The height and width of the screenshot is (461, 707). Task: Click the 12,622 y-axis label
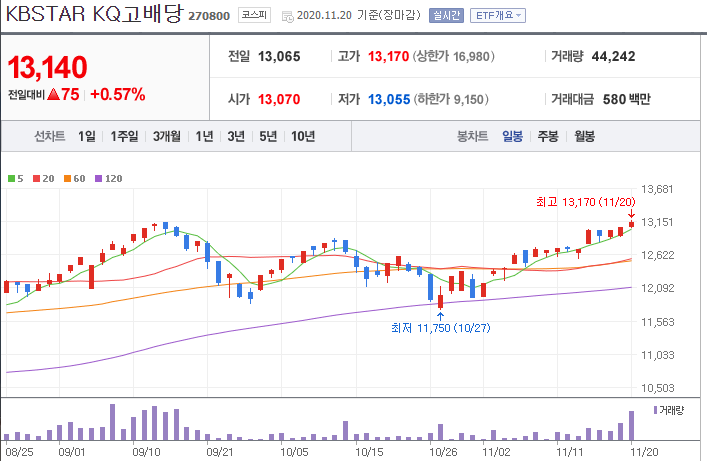pyautogui.click(x=657, y=255)
